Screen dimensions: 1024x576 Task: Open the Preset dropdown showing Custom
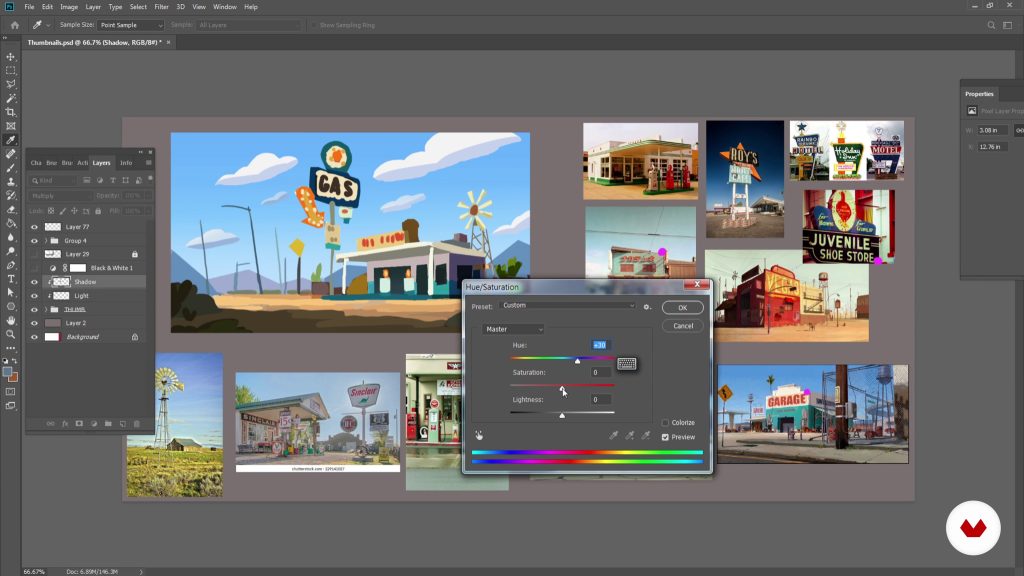tap(567, 306)
